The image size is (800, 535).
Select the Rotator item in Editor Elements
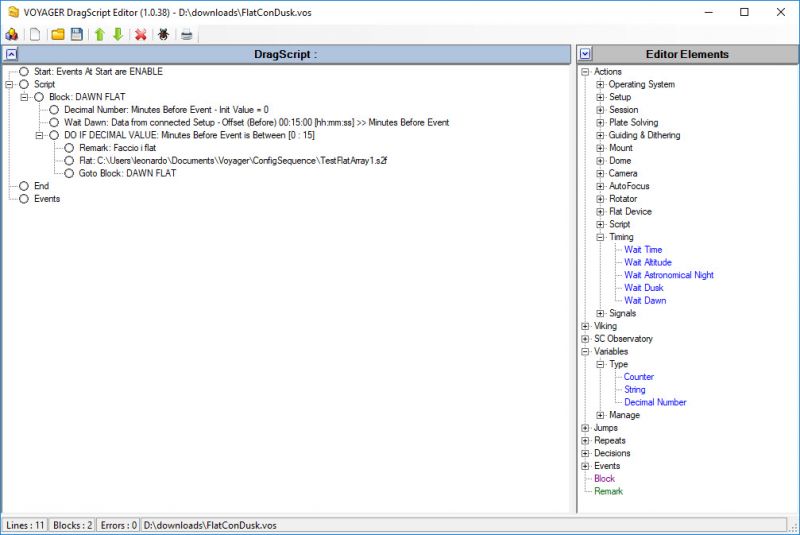point(623,199)
